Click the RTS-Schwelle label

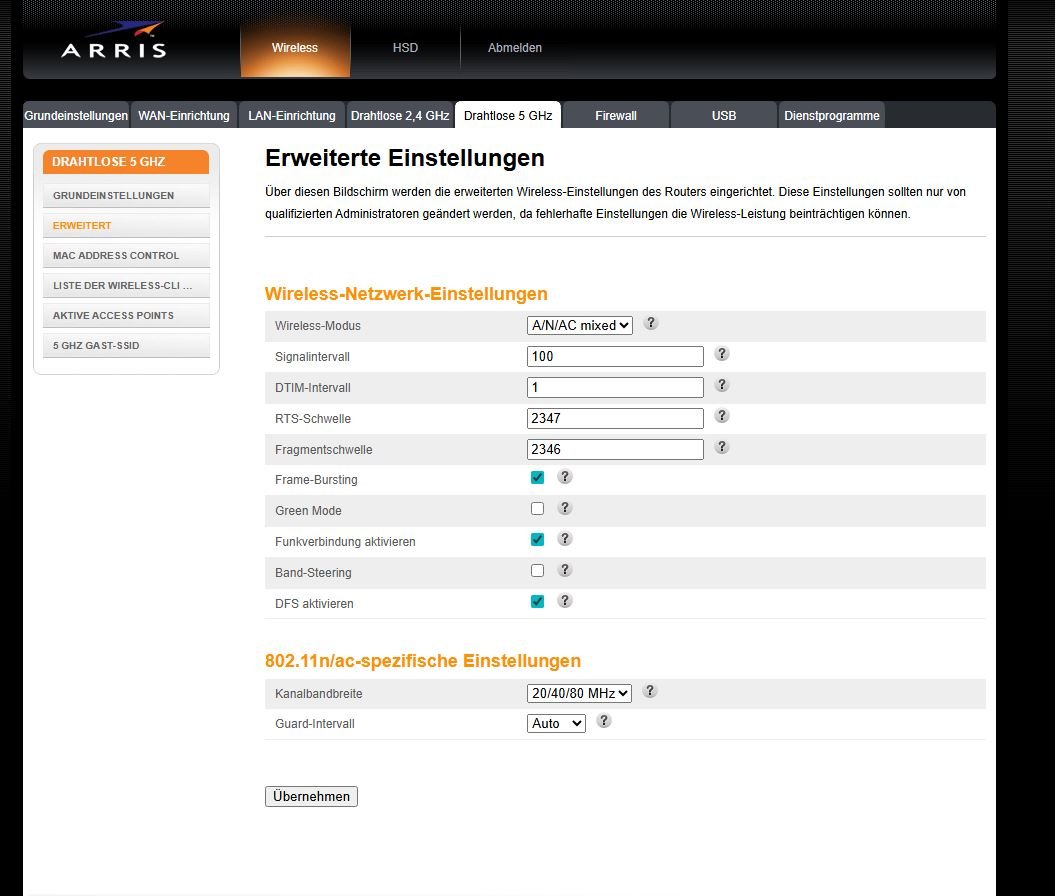click(313, 419)
